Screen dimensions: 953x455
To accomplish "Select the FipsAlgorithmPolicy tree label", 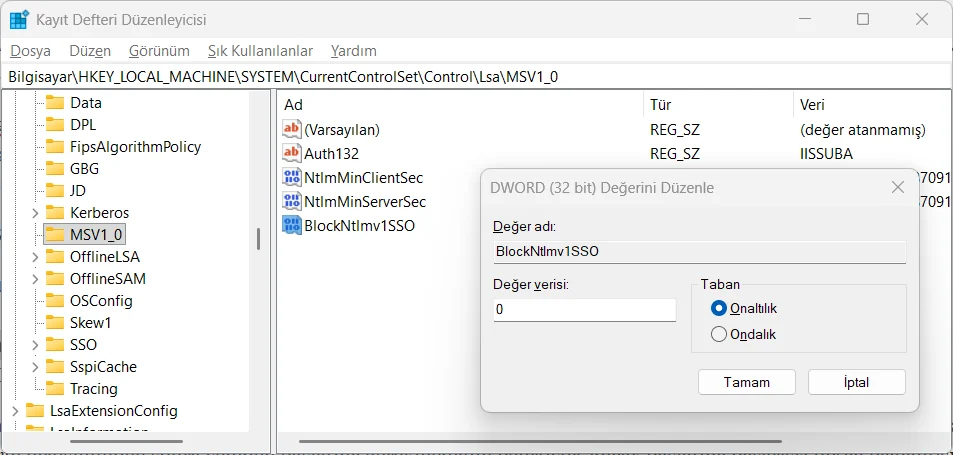I will click(136, 146).
